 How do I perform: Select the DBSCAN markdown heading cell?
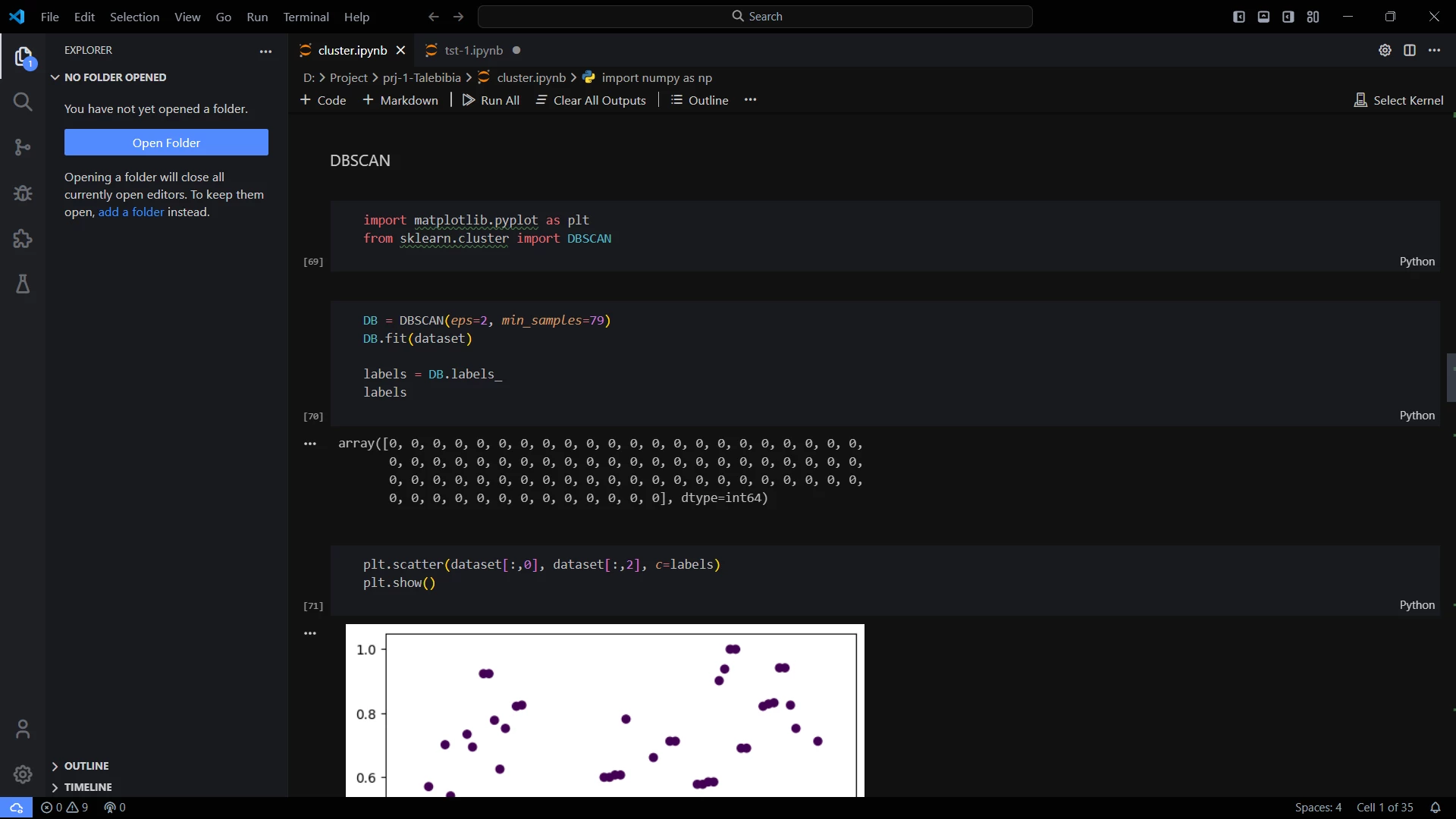(x=360, y=161)
